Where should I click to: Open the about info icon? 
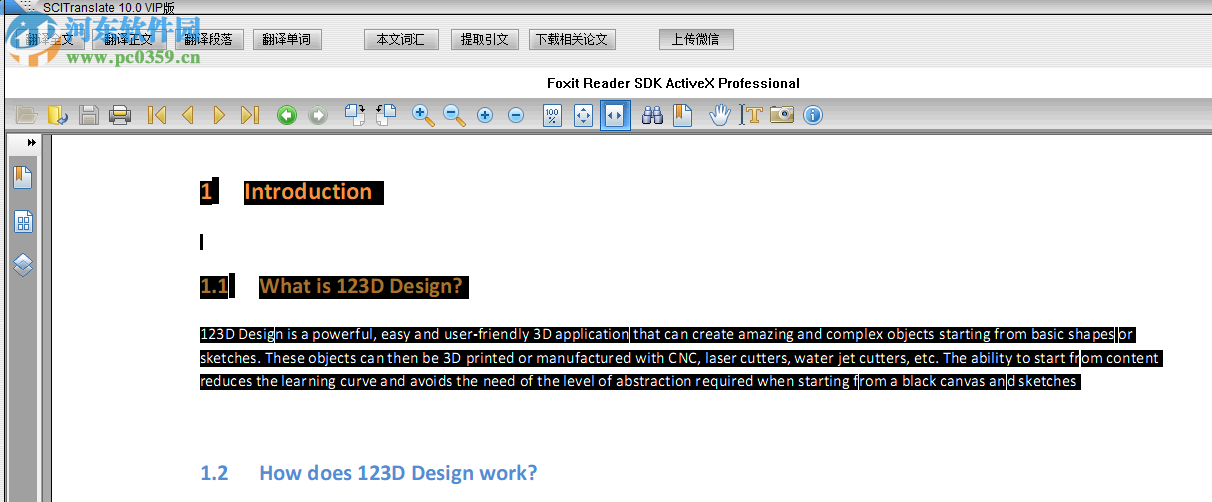pyautogui.click(x=813, y=115)
